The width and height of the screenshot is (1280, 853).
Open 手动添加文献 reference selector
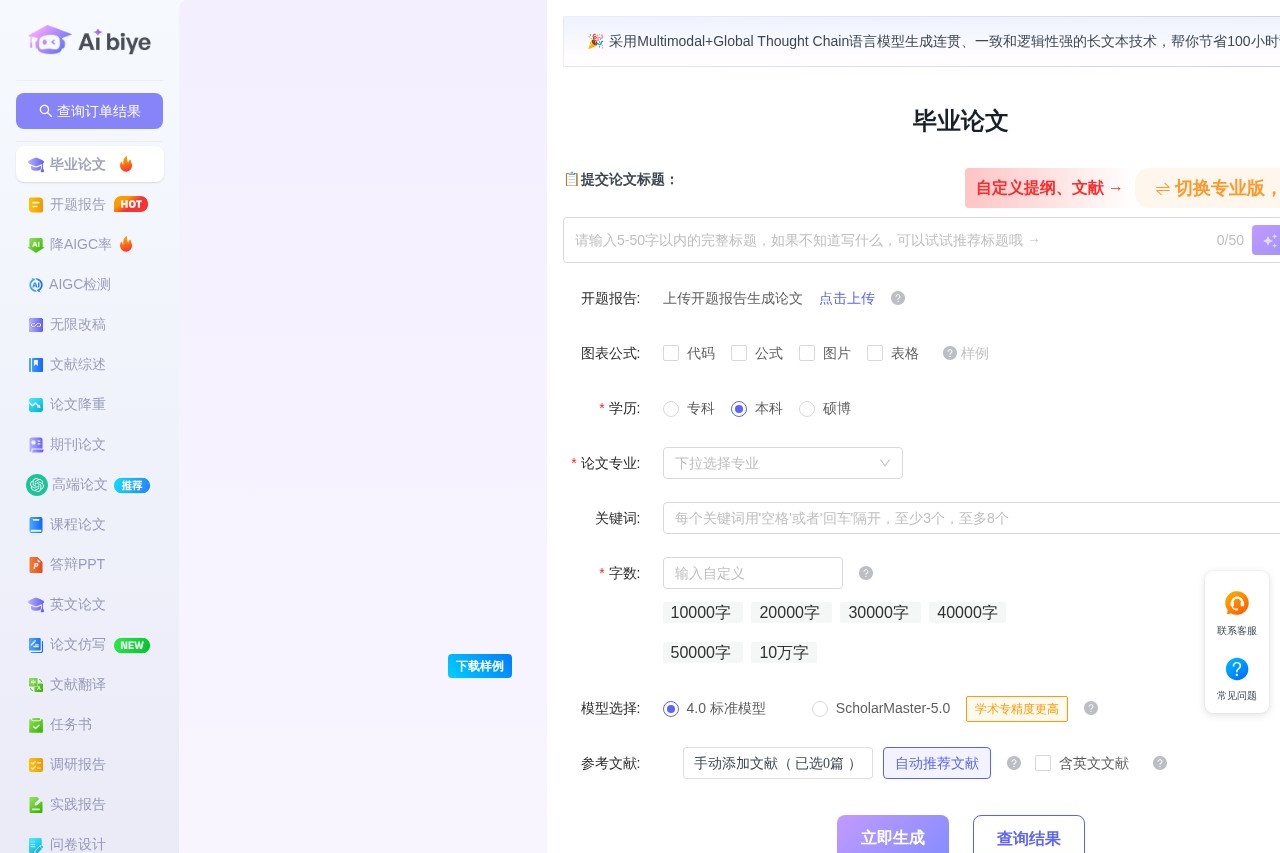pos(777,763)
